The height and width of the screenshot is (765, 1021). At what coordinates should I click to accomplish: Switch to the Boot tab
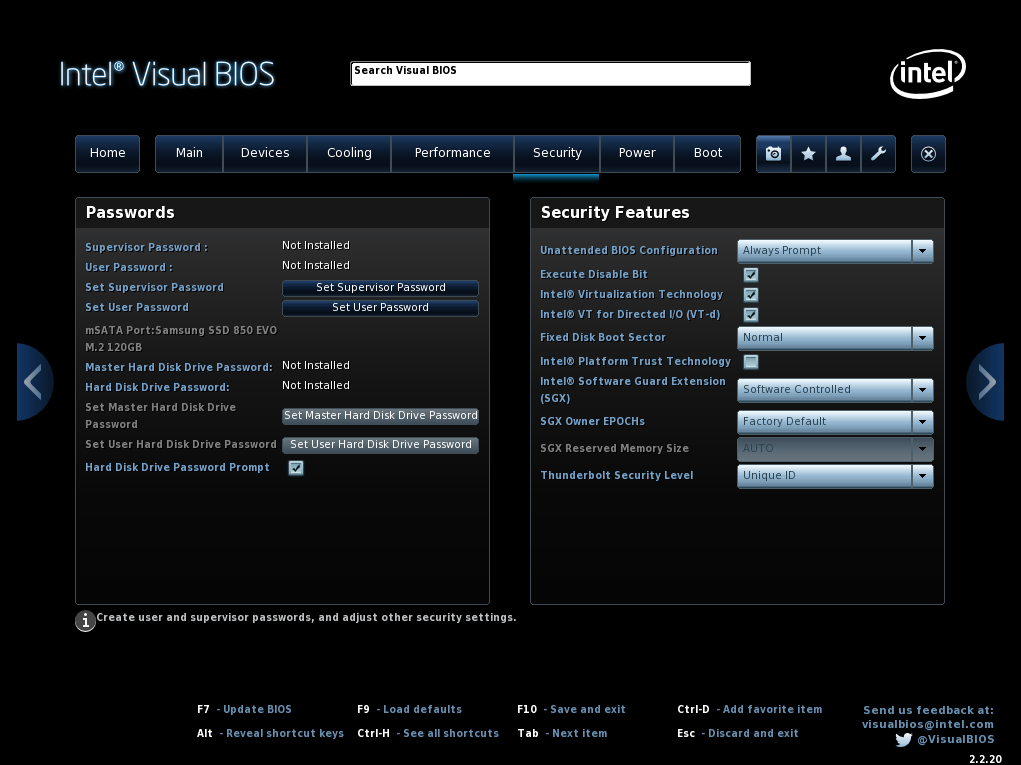click(x=708, y=154)
